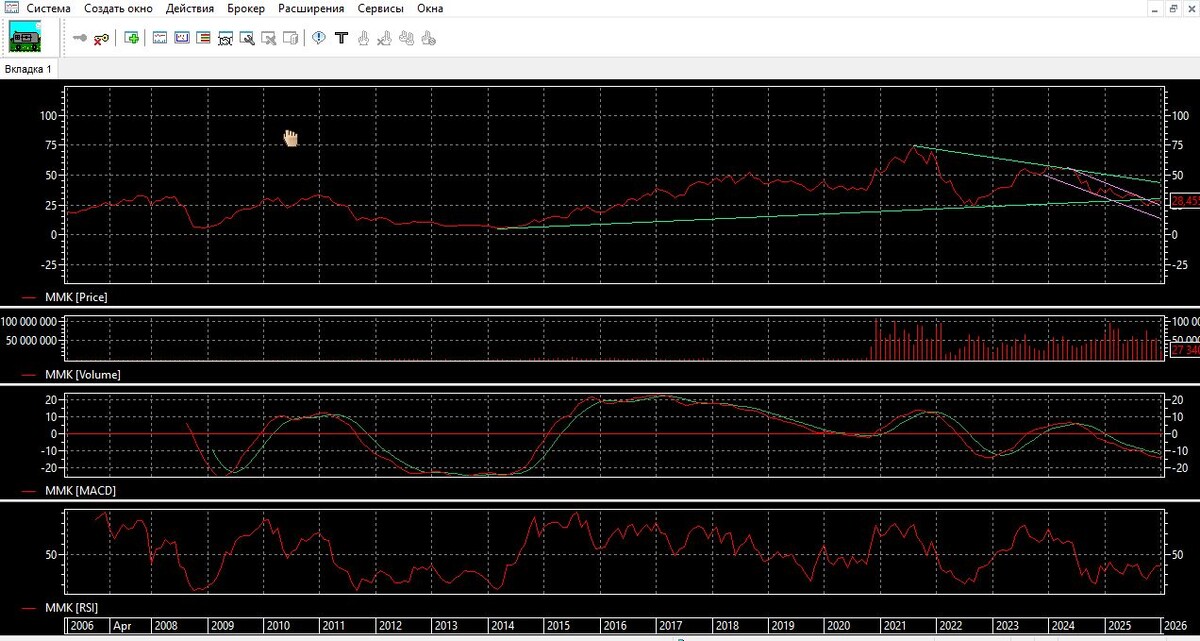Click the key with red X disconnect icon
The image size is (1200, 641).
(101, 38)
